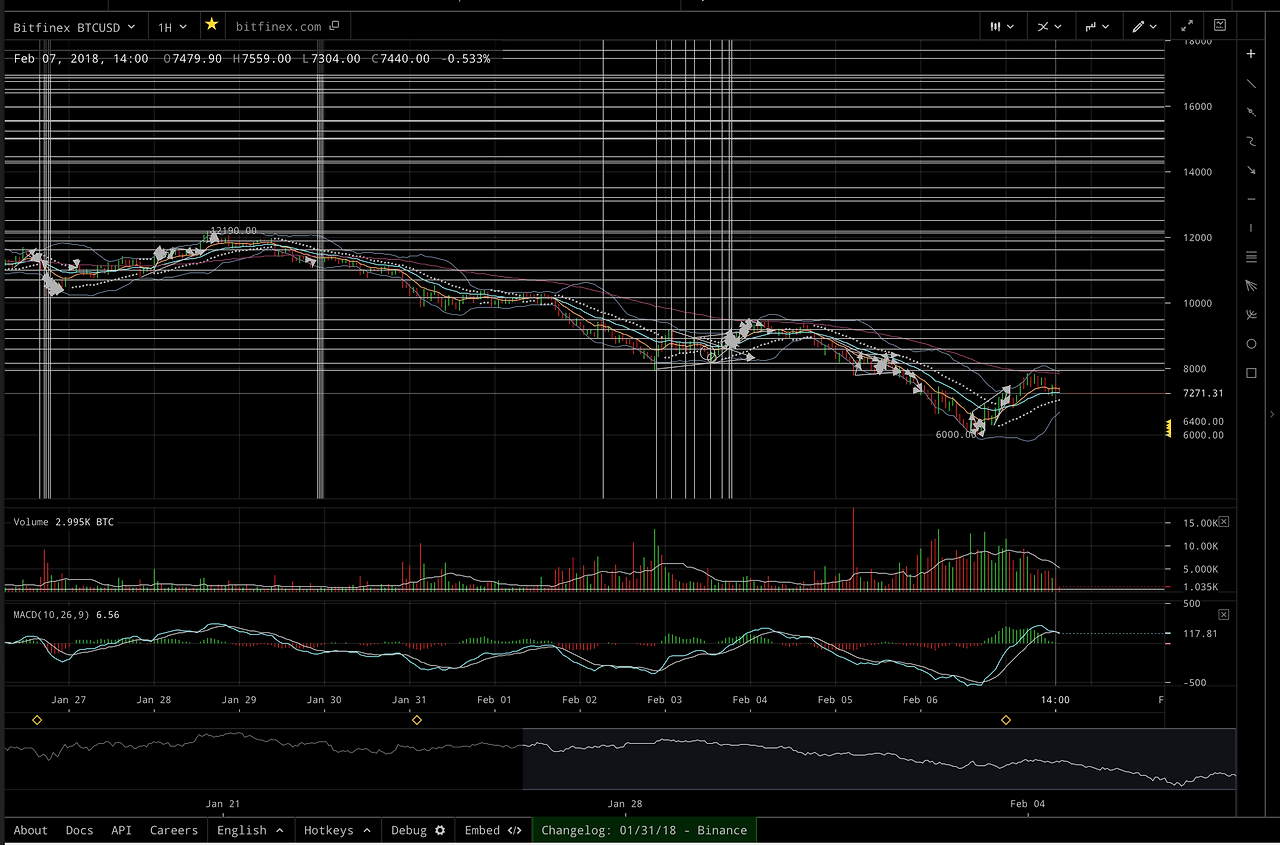Image resolution: width=1280 pixels, height=845 pixels.
Task: Select the trend line drawing tool
Action: [x=1251, y=83]
